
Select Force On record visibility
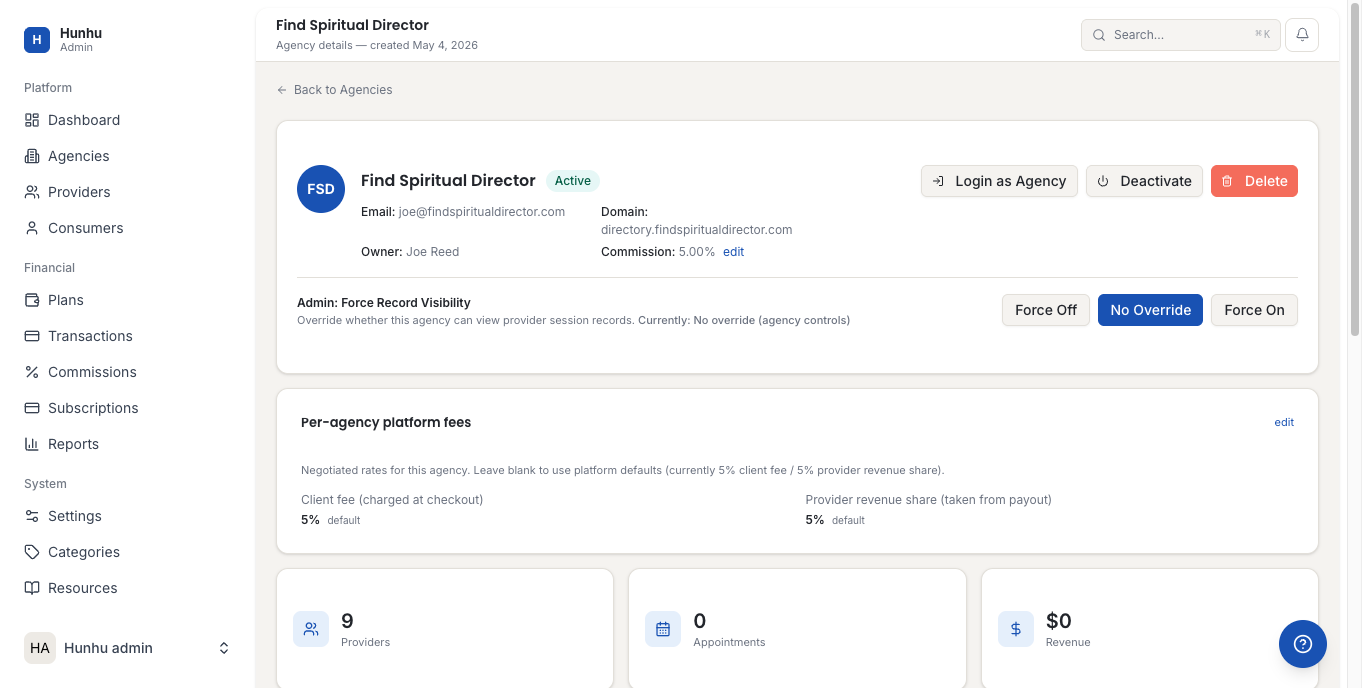point(1254,310)
